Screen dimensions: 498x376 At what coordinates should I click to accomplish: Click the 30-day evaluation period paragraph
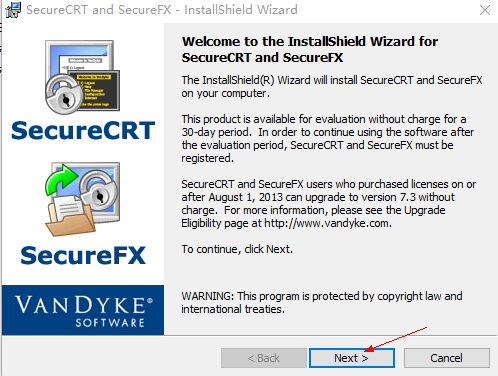click(328, 138)
